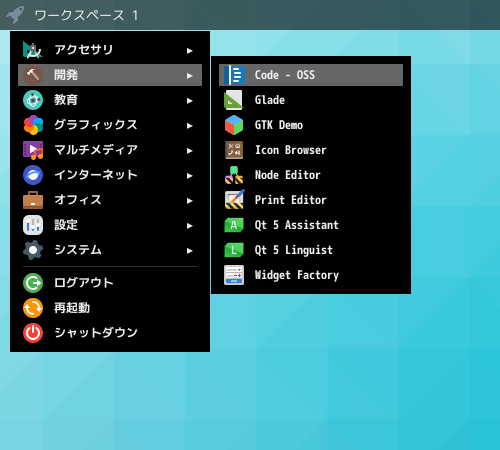Viewport: 500px width, 450px height.
Task: Choose シャットダウン to shut down
Action: coord(110,333)
